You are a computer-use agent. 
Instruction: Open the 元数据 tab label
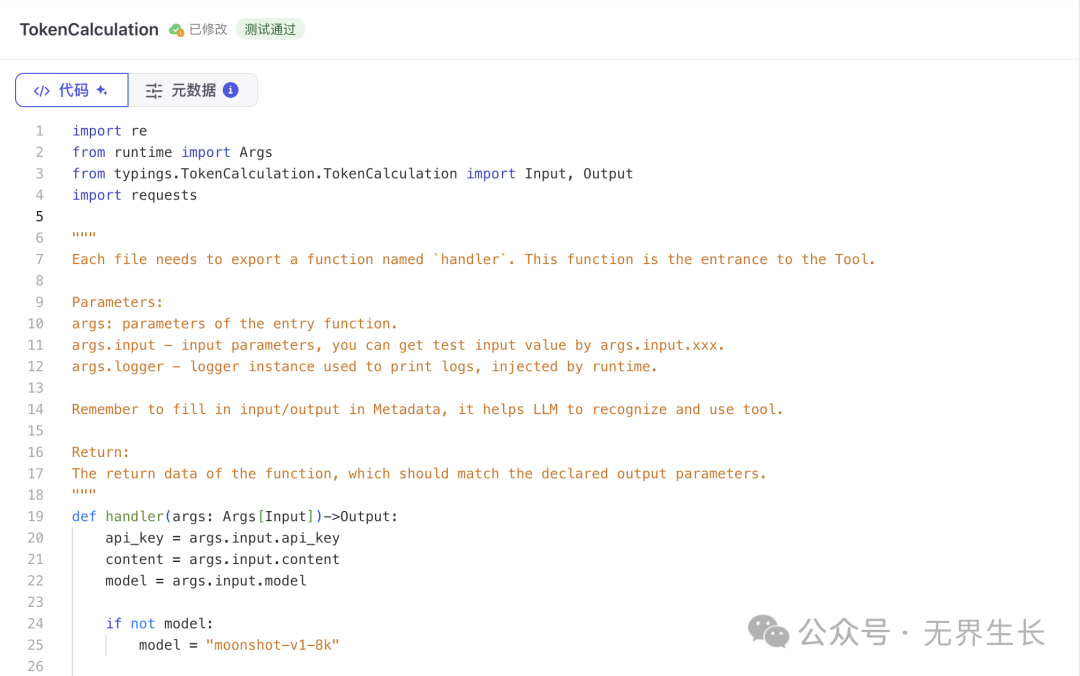point(193,90)
